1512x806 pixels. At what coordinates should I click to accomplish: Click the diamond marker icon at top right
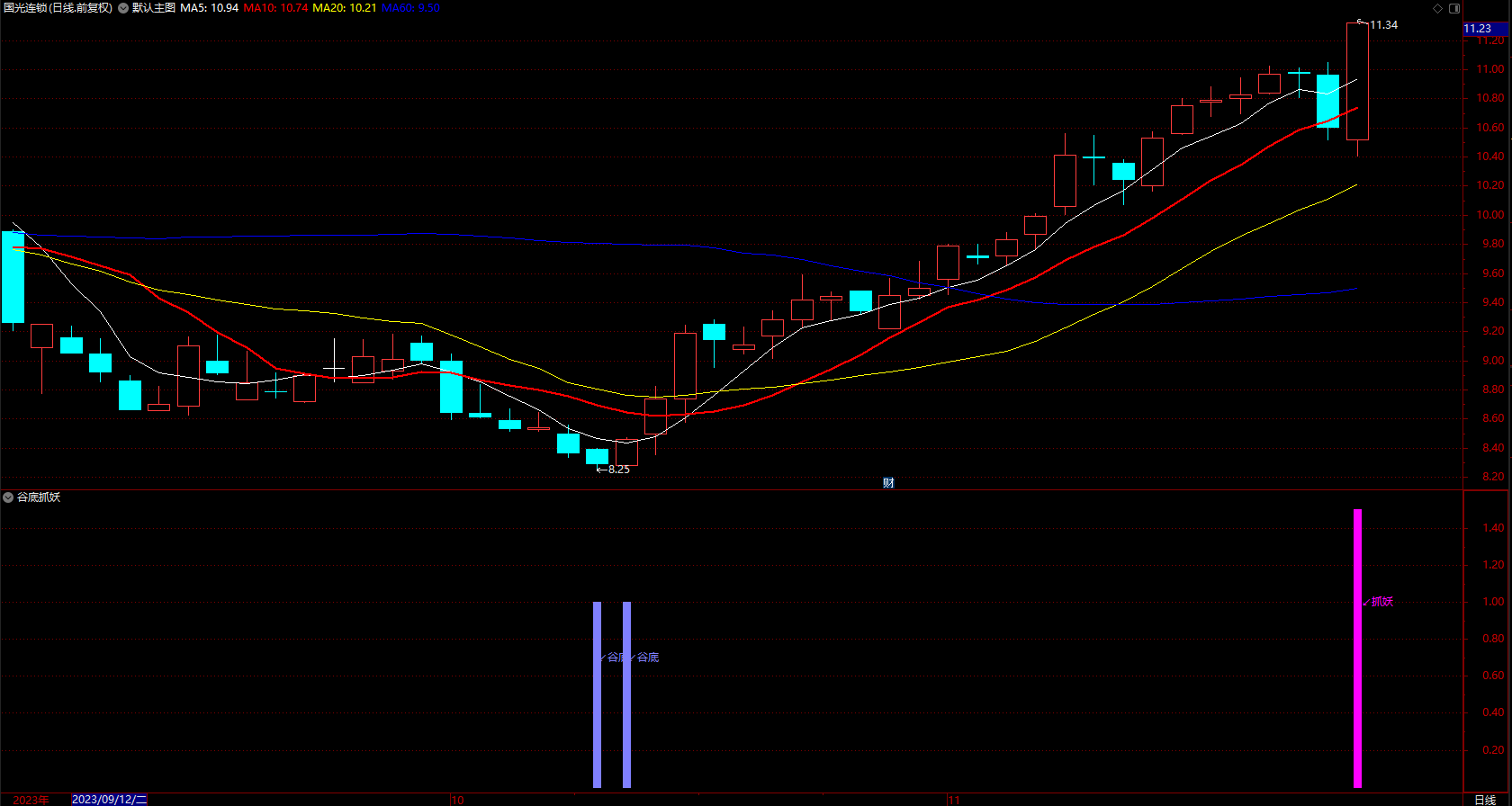tap(1438, 8)
